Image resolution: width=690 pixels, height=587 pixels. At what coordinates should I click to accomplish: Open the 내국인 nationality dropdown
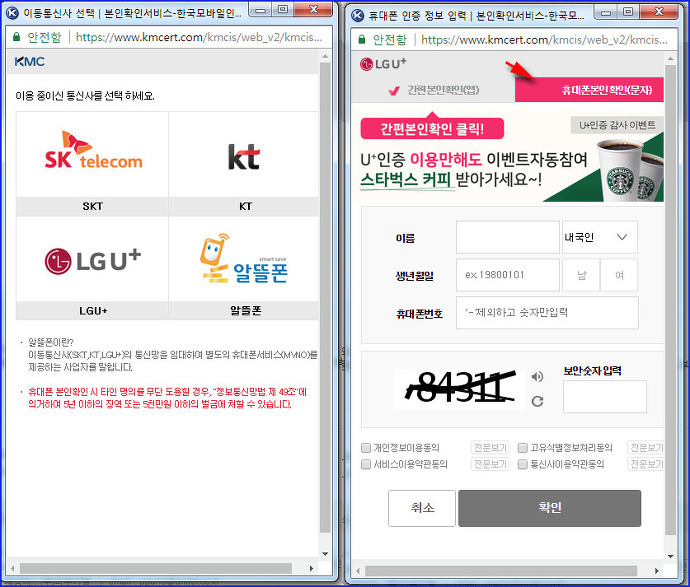(600, 237)
